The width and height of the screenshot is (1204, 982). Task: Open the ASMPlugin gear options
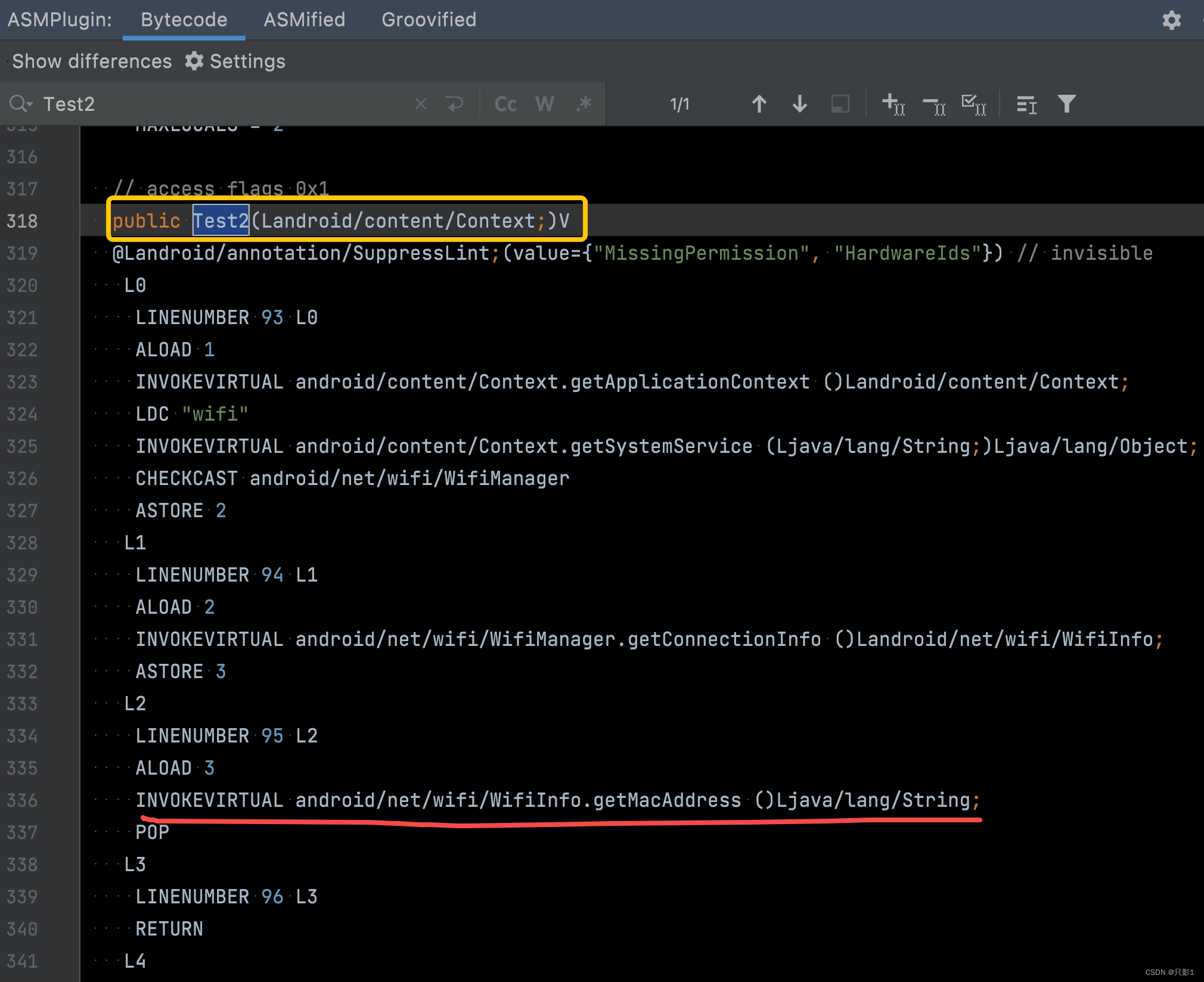tap(1171, 20)
